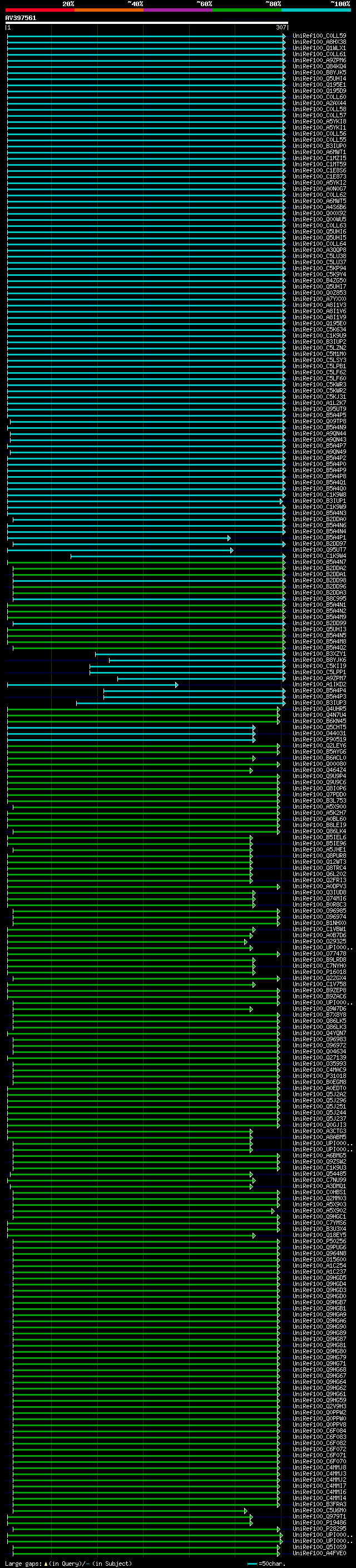Click the UniRef100_B3FRA3 label
Screen dimensions: 356x1568
319,1504
